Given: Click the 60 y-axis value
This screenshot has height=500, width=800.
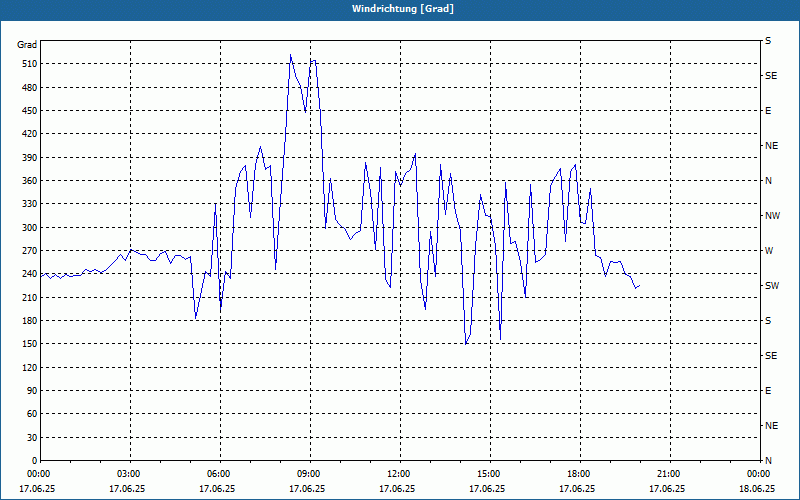Looking at the screenshot, I should point(31,414).
